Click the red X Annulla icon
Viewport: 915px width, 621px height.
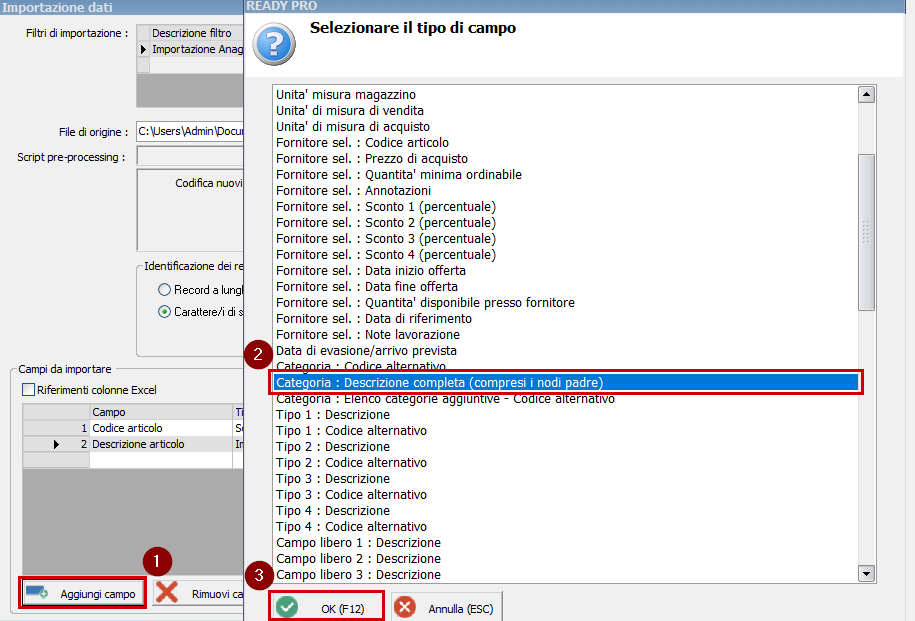(405, 607)
